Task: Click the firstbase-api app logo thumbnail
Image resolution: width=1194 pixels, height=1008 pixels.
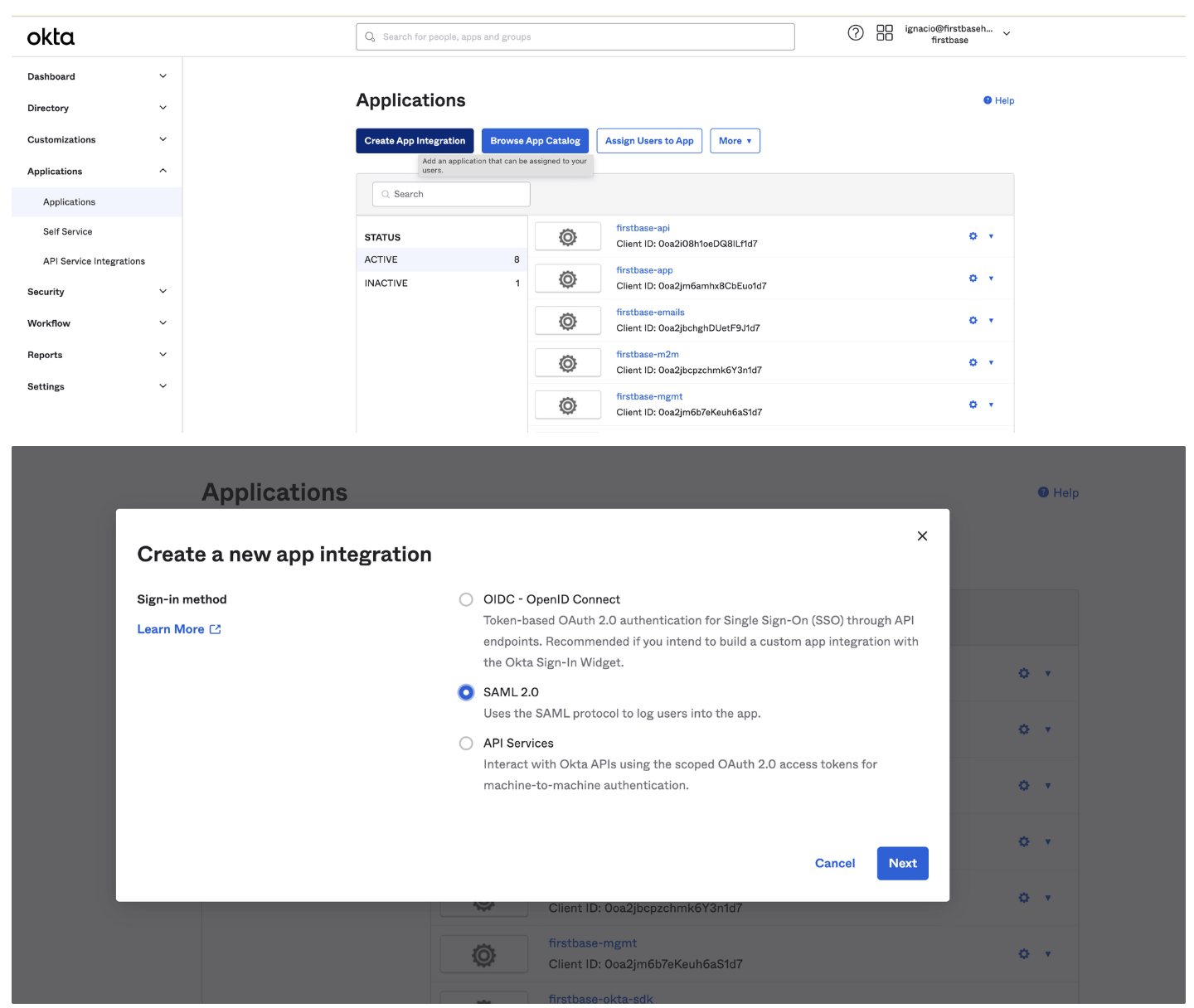Action: coord(568,237)
